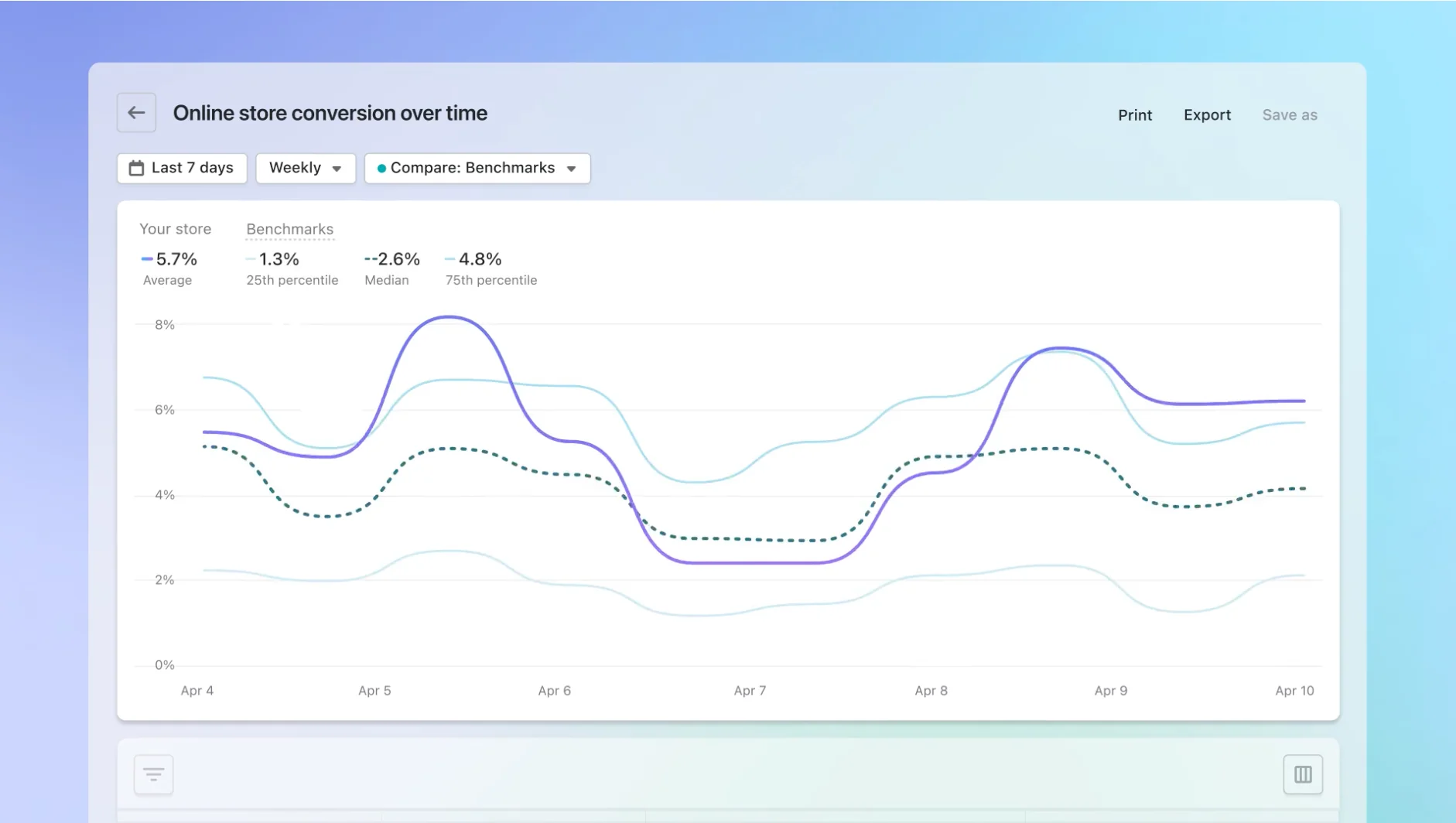
Task: Select the Benchmarks tab
Action: (289, 229)
